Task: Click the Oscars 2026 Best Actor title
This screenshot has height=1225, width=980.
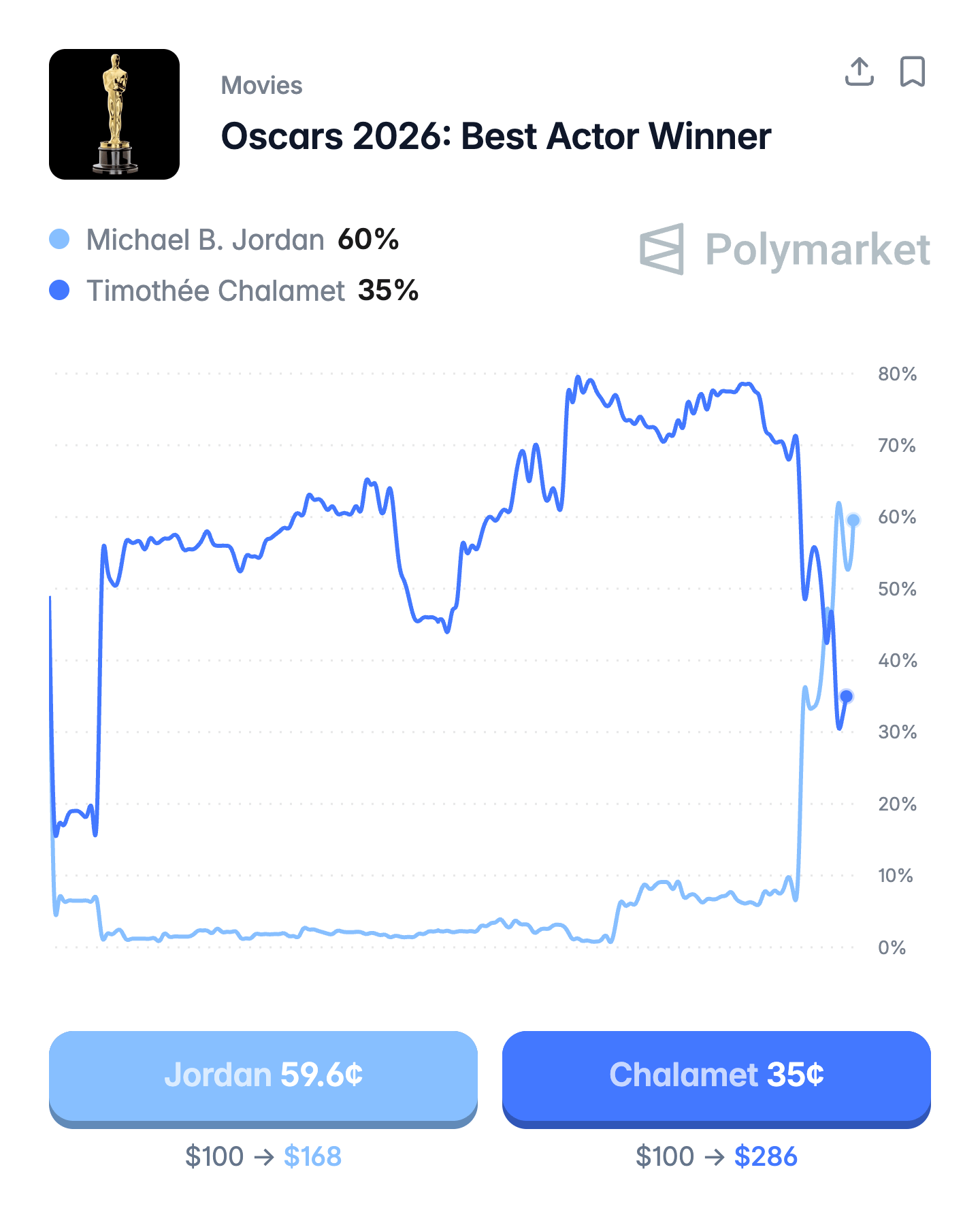Action: [x=496, y=136]
